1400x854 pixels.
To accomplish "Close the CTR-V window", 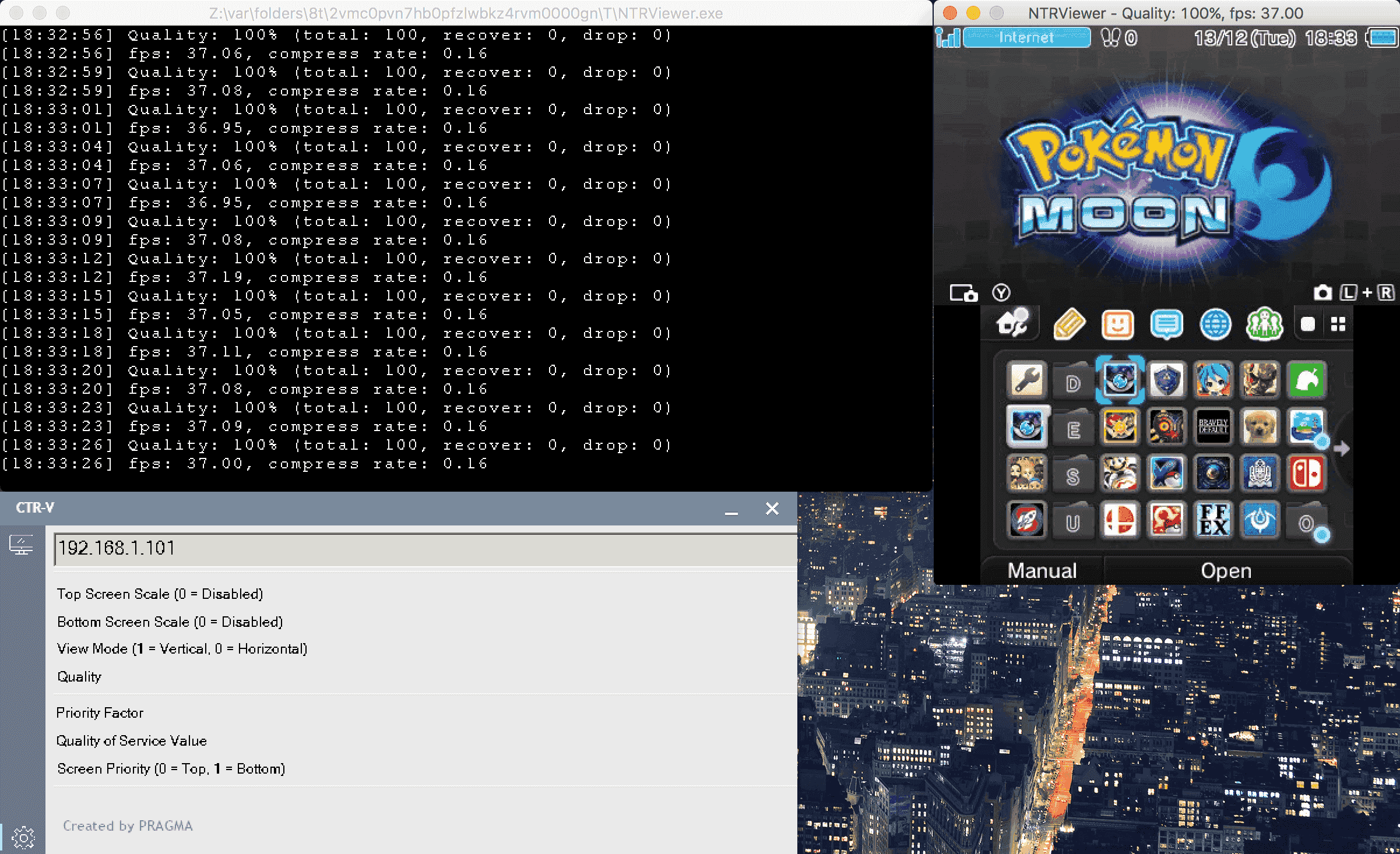I will [772, 509].
